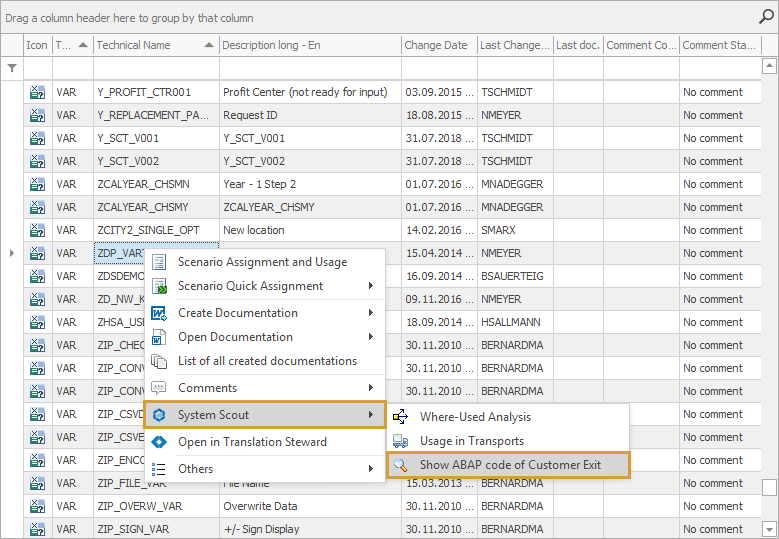Viewport: 779px width, 539px height.
Task: Open List of all created documentations
Action: [266, 361]
